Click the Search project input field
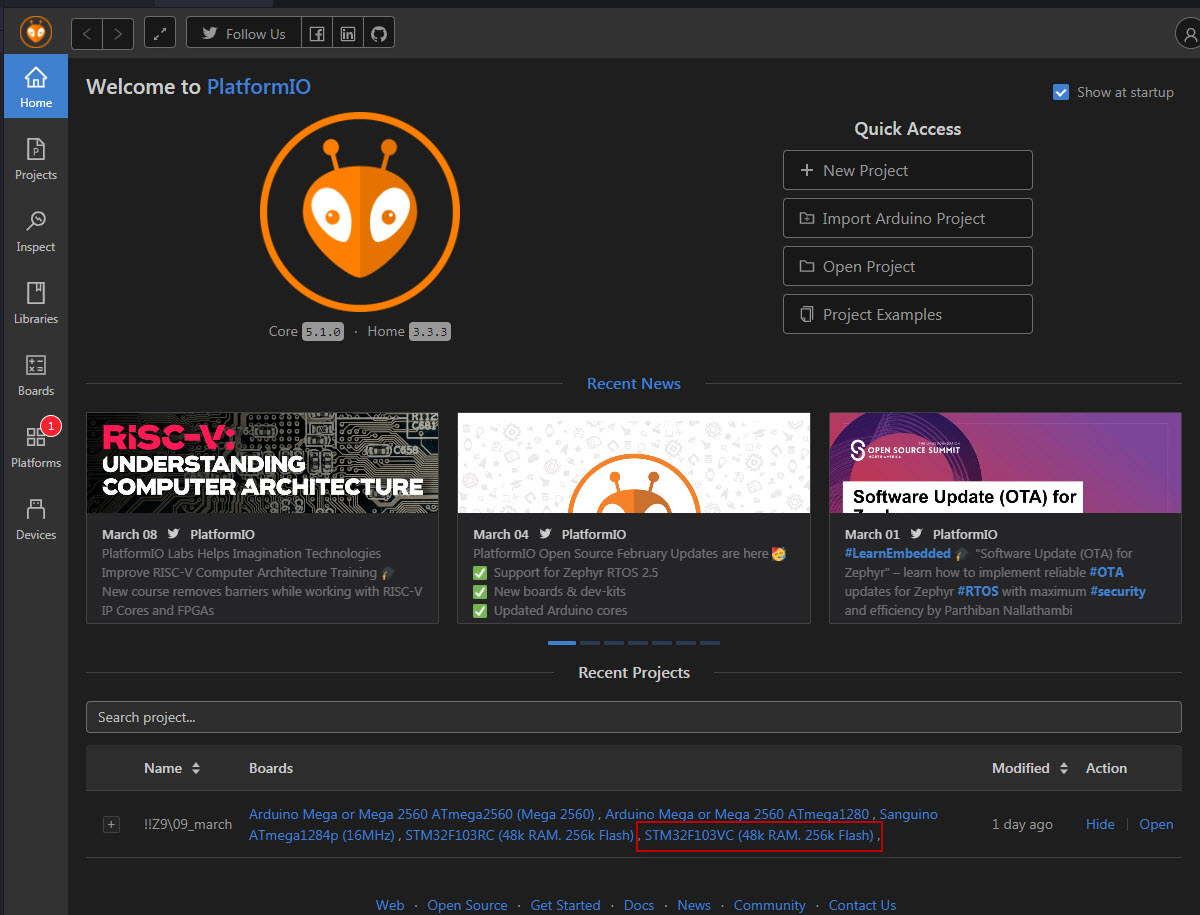This screenshot has width=1200, height=915. [633, 717]
